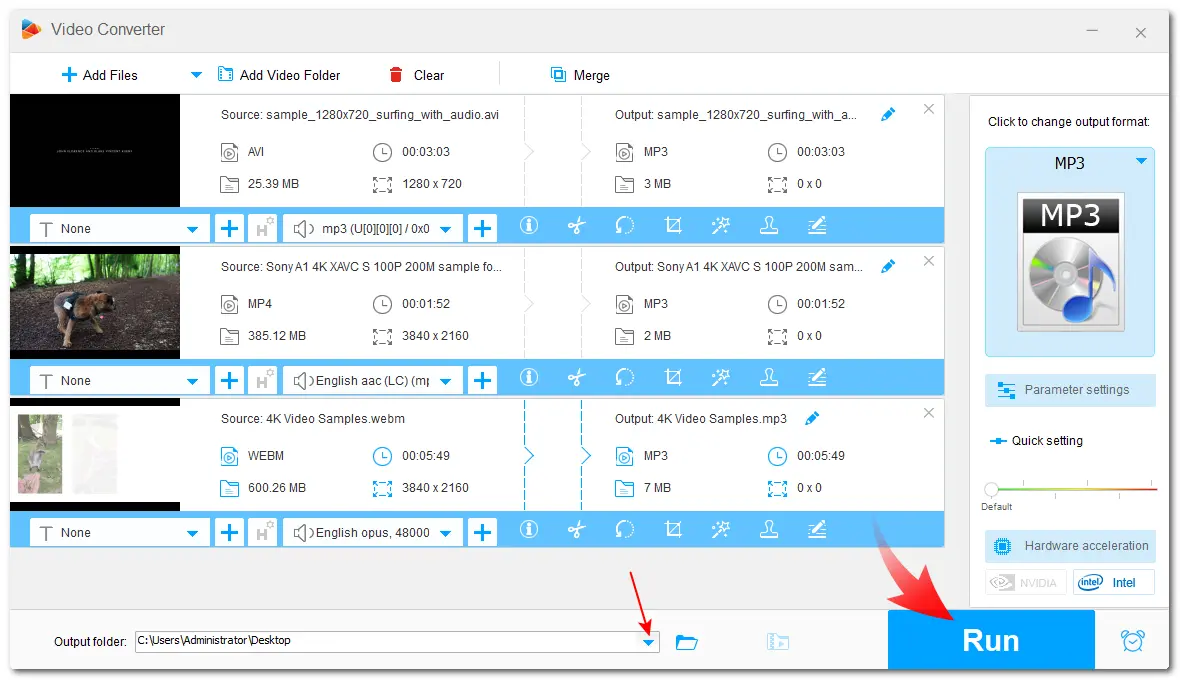Expand subtitle None dropdown in Sony A1 row
Image resolution: width=1180 pixels, height=680 pixels.
pos(193,381)
